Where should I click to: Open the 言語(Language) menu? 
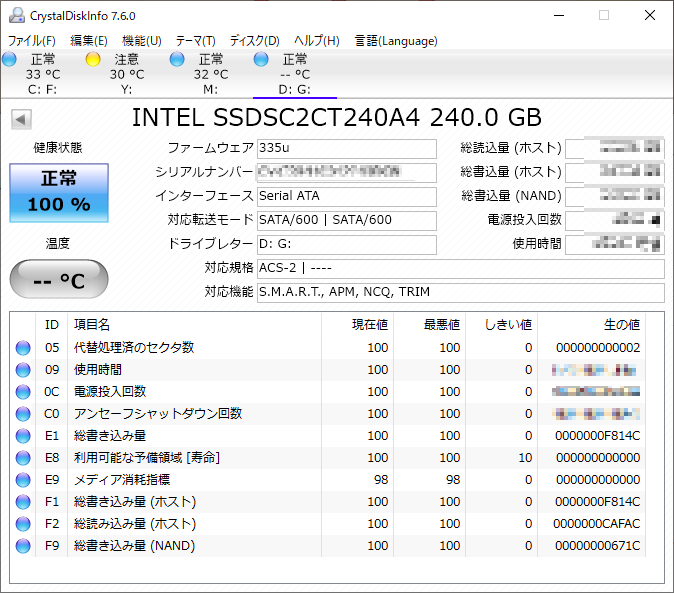(396, 41)
